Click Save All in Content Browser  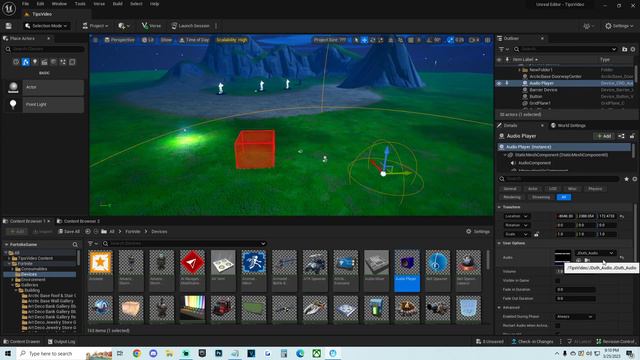pyautogui.click(x=69, y=231)
